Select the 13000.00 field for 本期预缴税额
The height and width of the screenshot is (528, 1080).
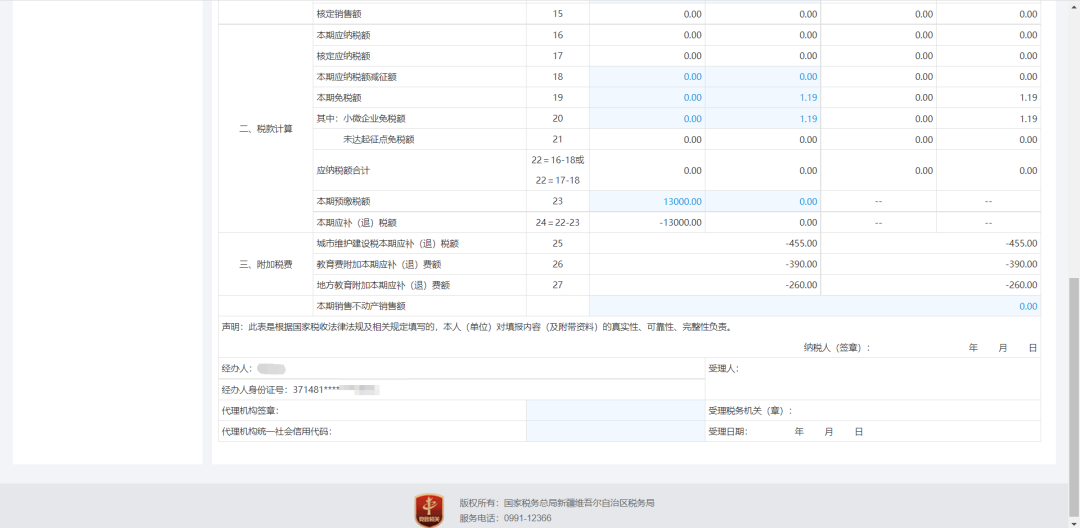pyautogui.click(x=647, y=201)
